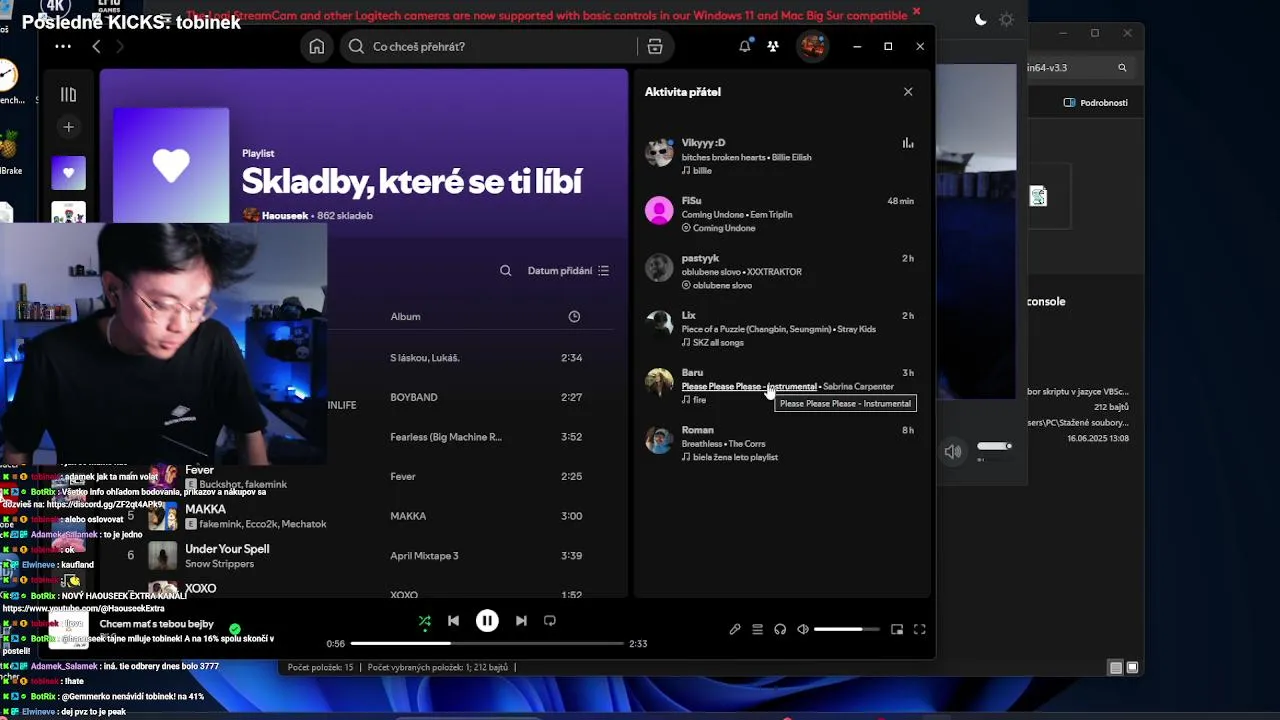
Task: Open The Corrs artist link
Action: (747, 444)
